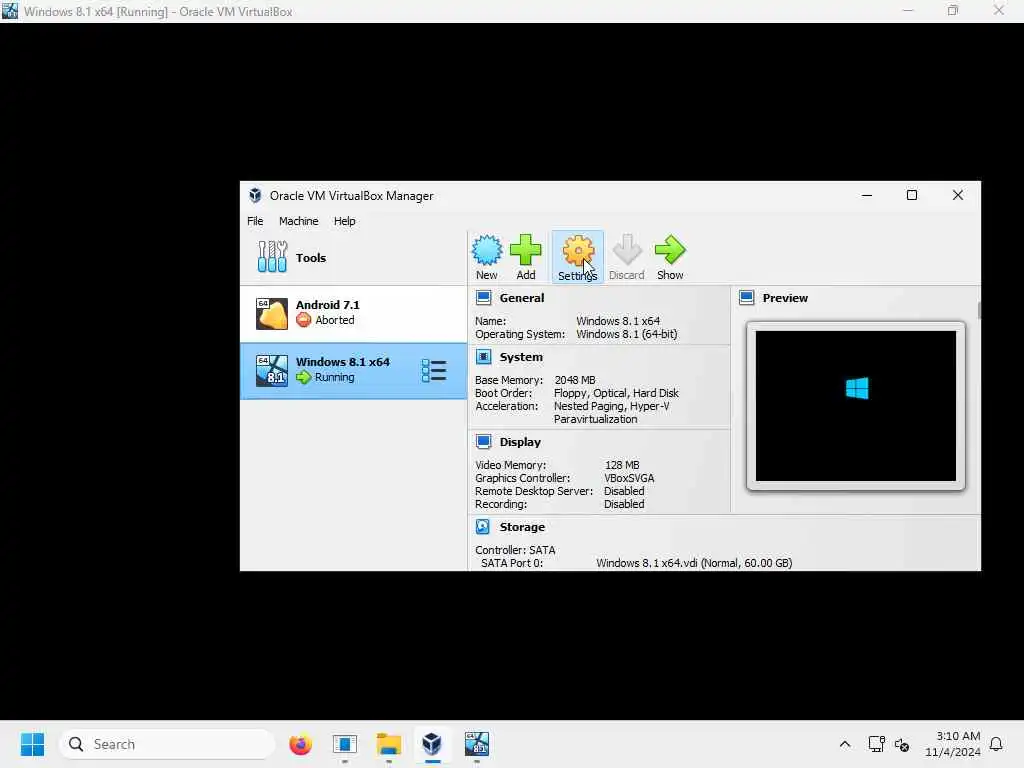The width and height of the screenshot is (1024, 768).
Task: Open the Help menu
Action: tap(344, 221)
